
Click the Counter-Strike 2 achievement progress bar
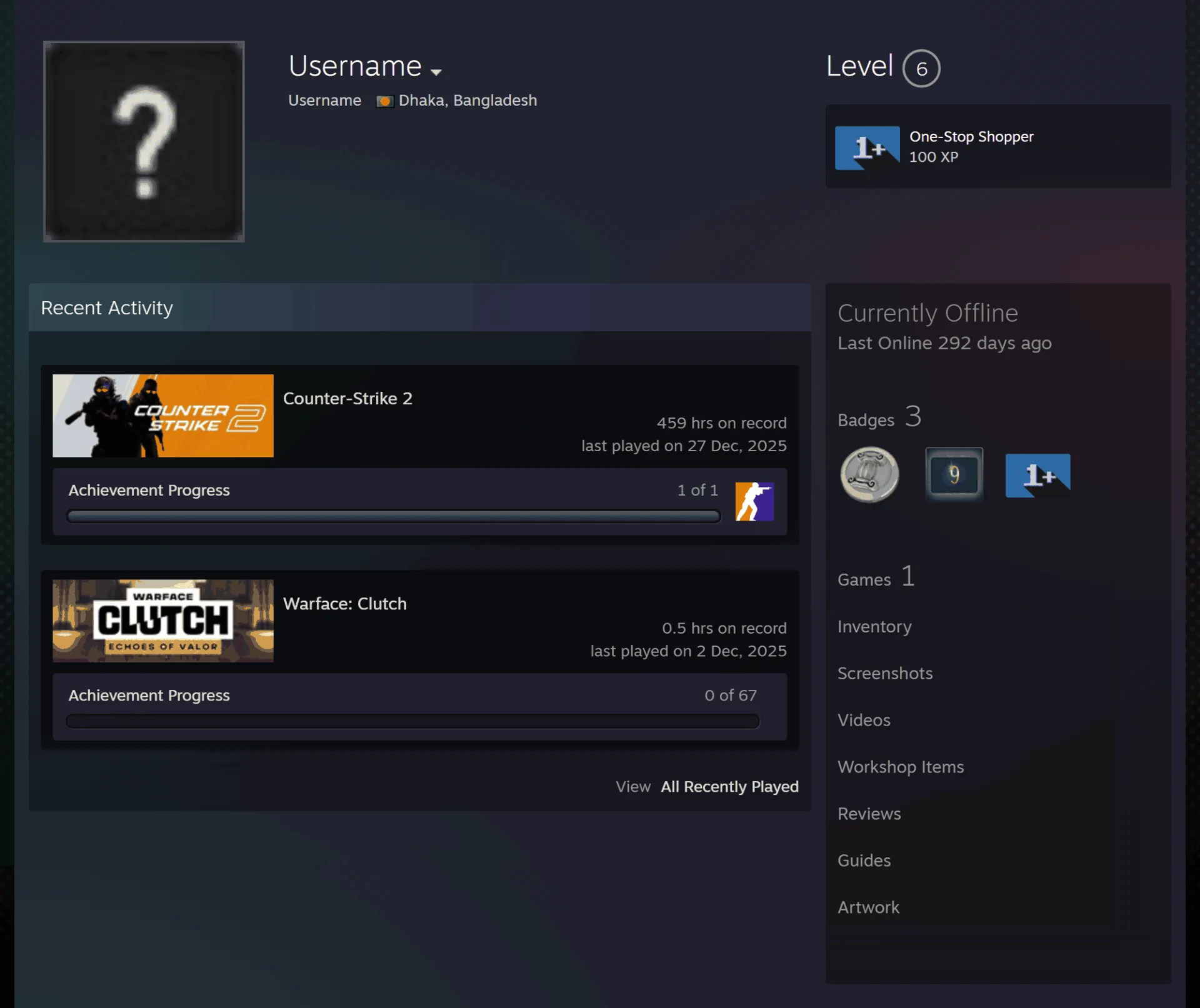click(x=394, y=516)
